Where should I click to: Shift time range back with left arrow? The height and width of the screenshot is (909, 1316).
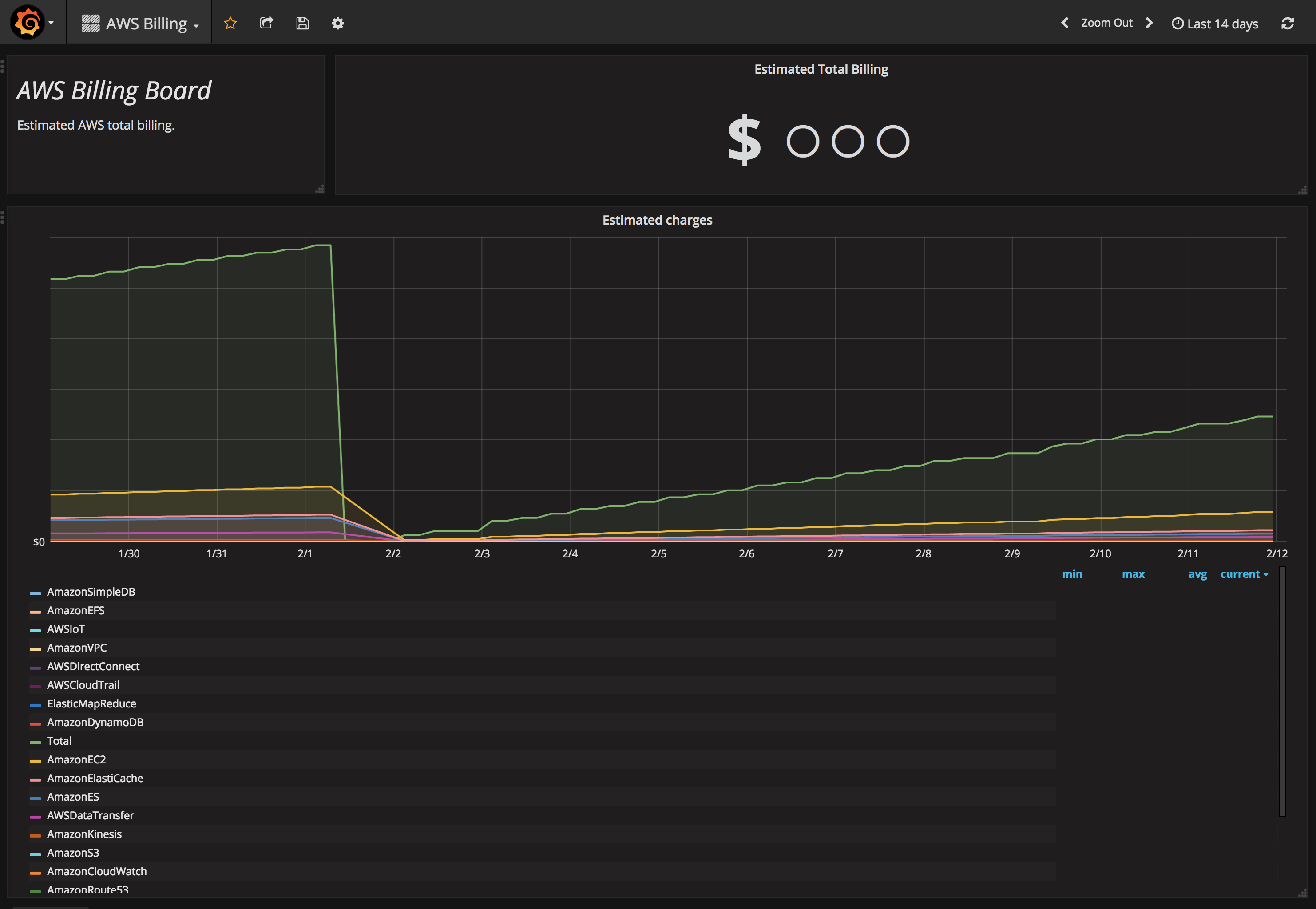tap(1064, 23)
